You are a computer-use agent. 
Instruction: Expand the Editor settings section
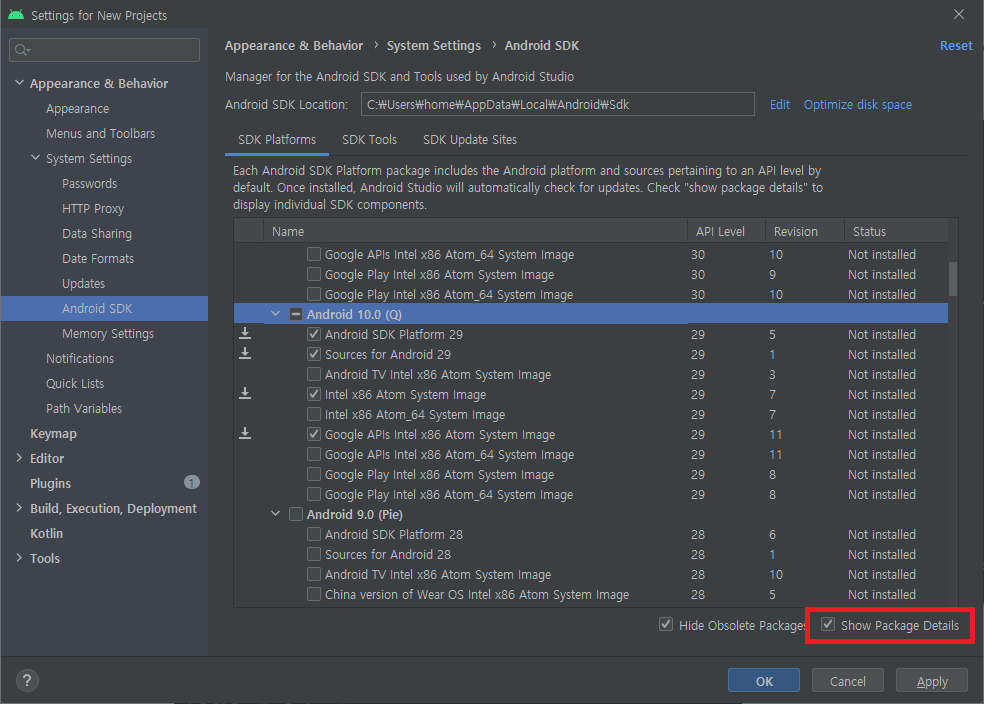tap(19, 458)
